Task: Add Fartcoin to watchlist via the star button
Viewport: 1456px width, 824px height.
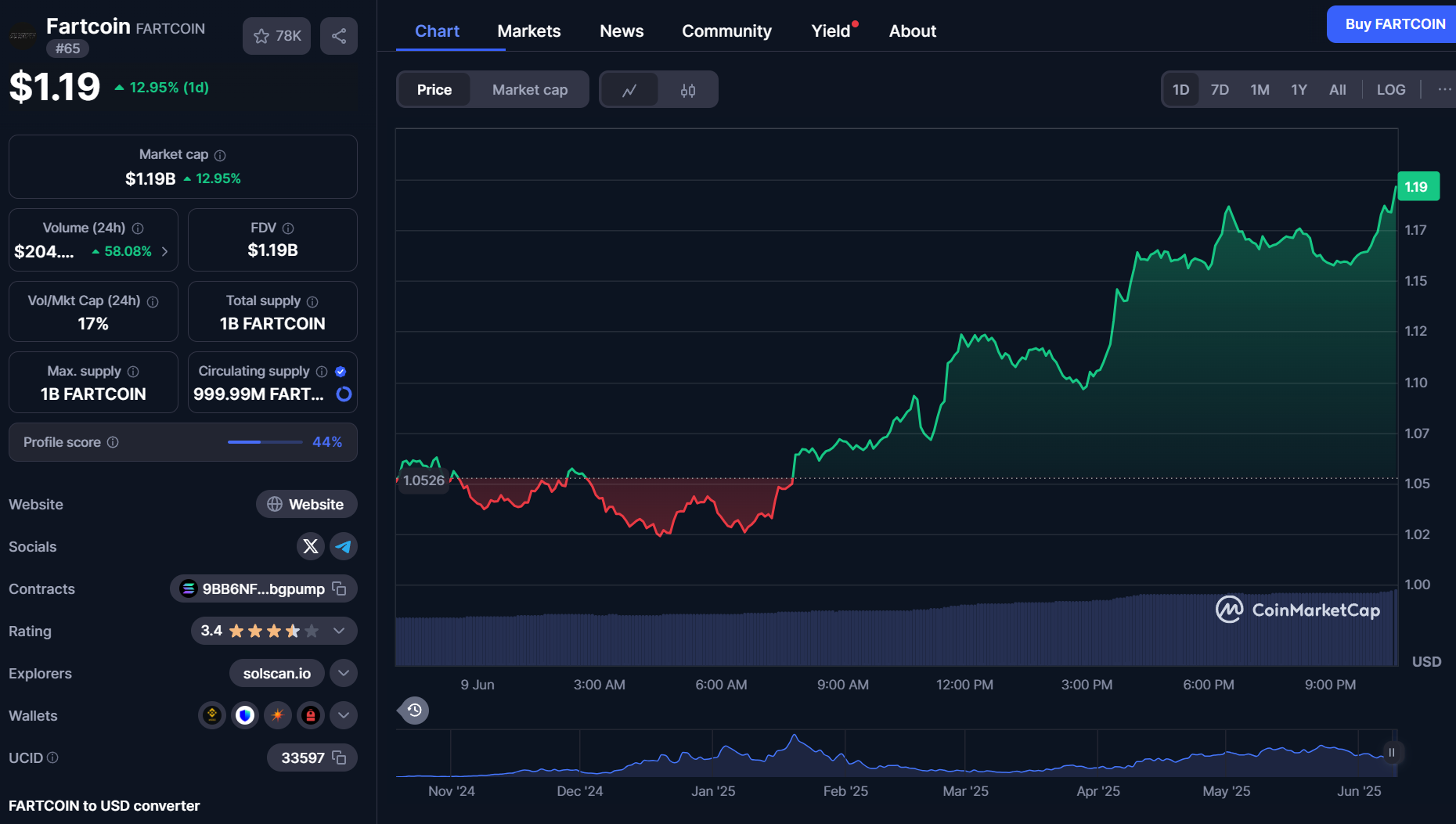Action: pos(276,36)
